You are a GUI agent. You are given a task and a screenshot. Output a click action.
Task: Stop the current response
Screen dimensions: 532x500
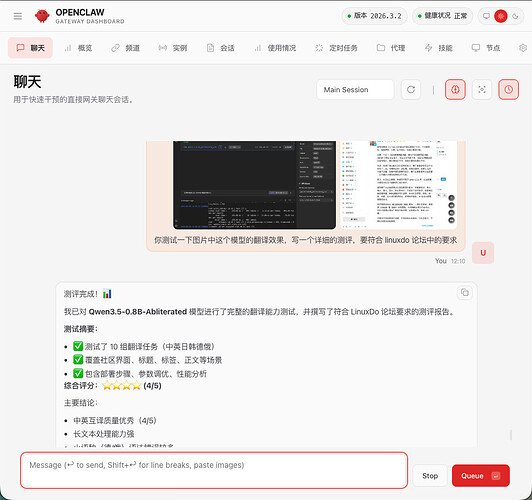point(430,476)
